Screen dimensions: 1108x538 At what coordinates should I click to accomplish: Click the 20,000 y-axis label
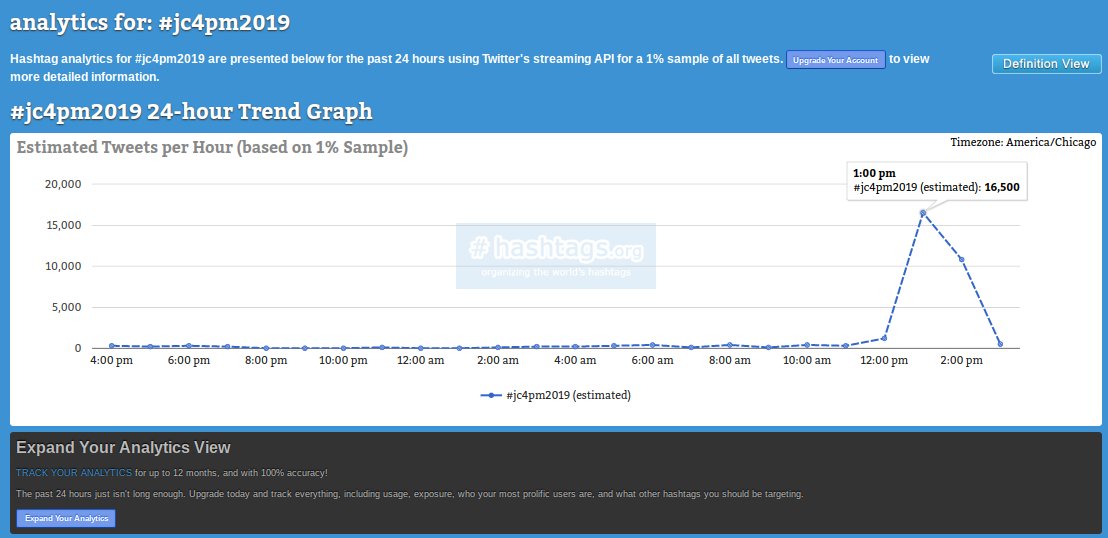(x=64, y=185)
